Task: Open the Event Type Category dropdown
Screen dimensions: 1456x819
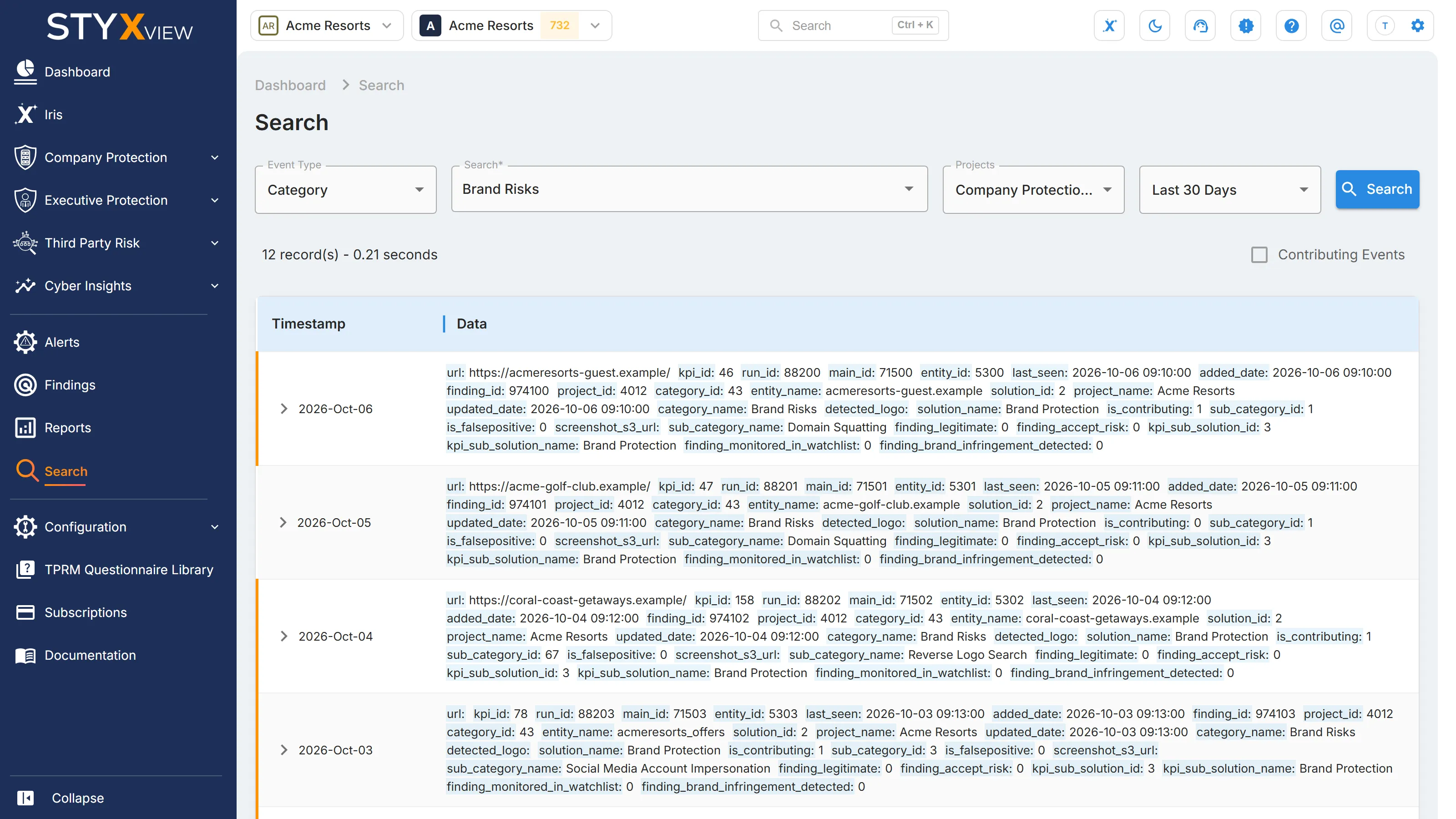Action: pyautogui.click(x=345, y=190)
